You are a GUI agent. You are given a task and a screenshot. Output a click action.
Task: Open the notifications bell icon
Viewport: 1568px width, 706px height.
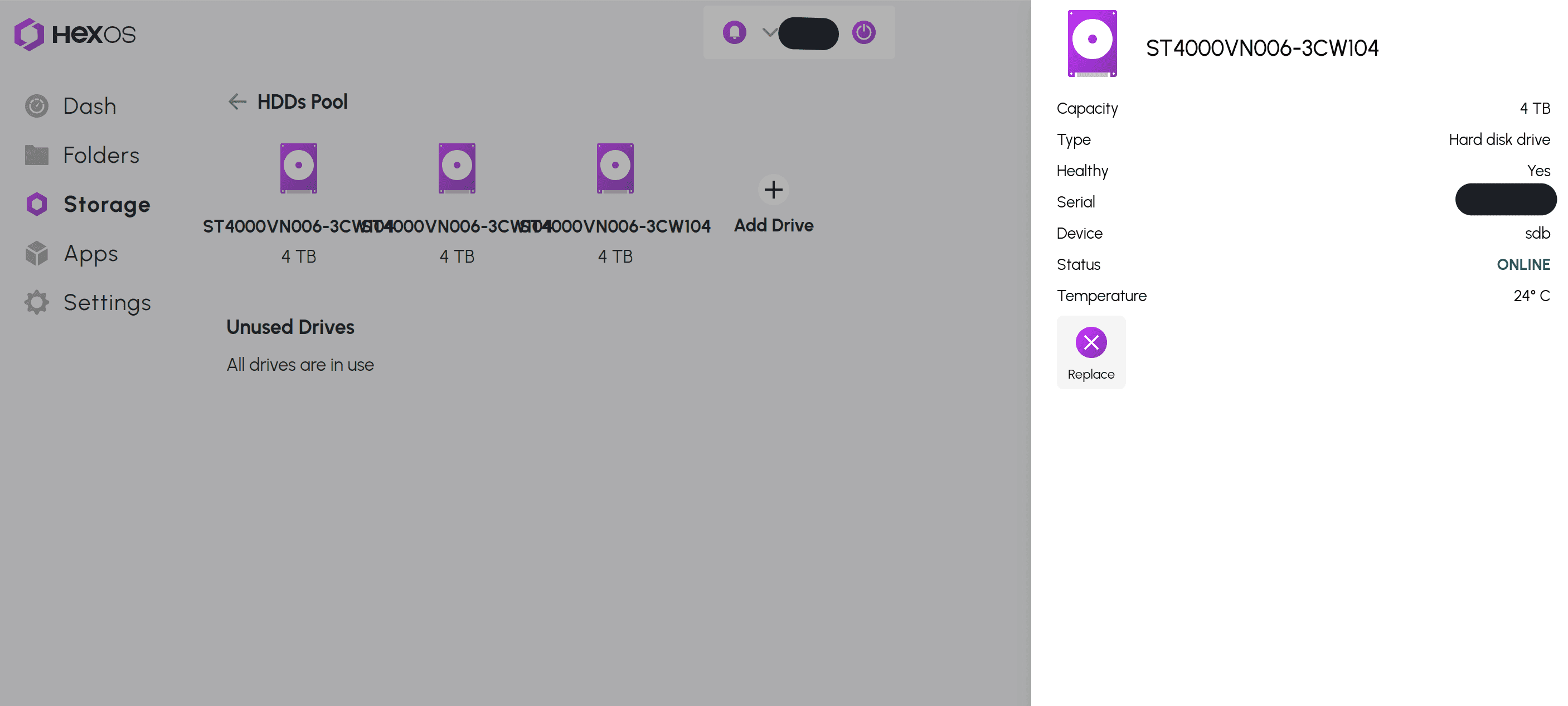[x=734, y=32]
